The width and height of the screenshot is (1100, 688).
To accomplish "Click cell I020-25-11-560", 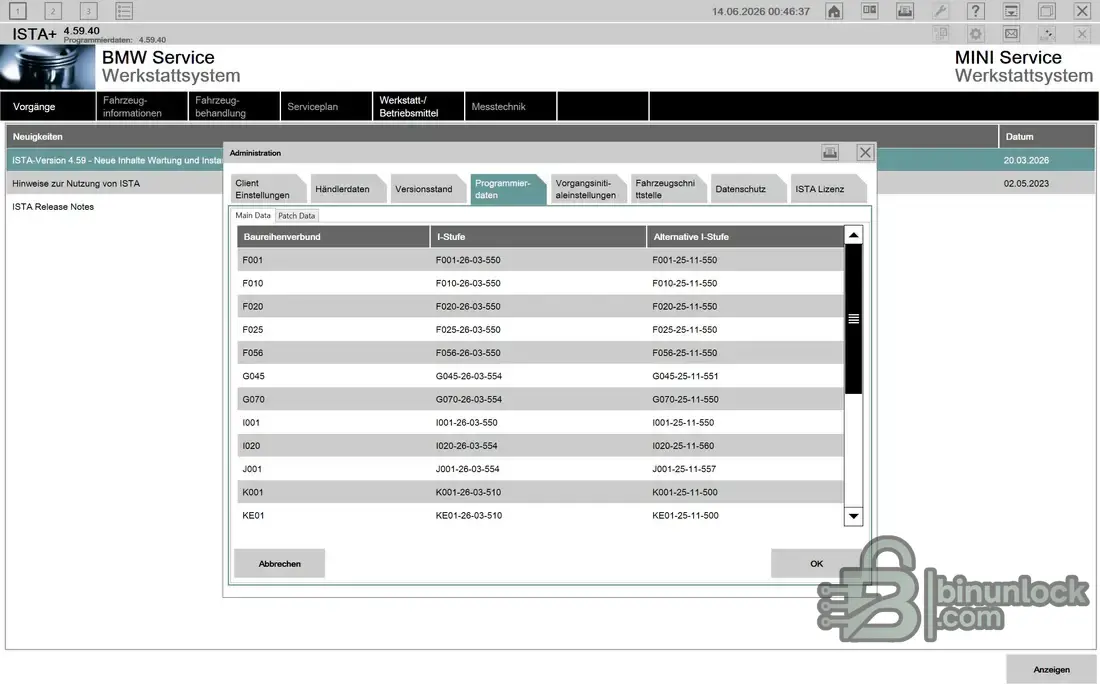I will 683,445.
